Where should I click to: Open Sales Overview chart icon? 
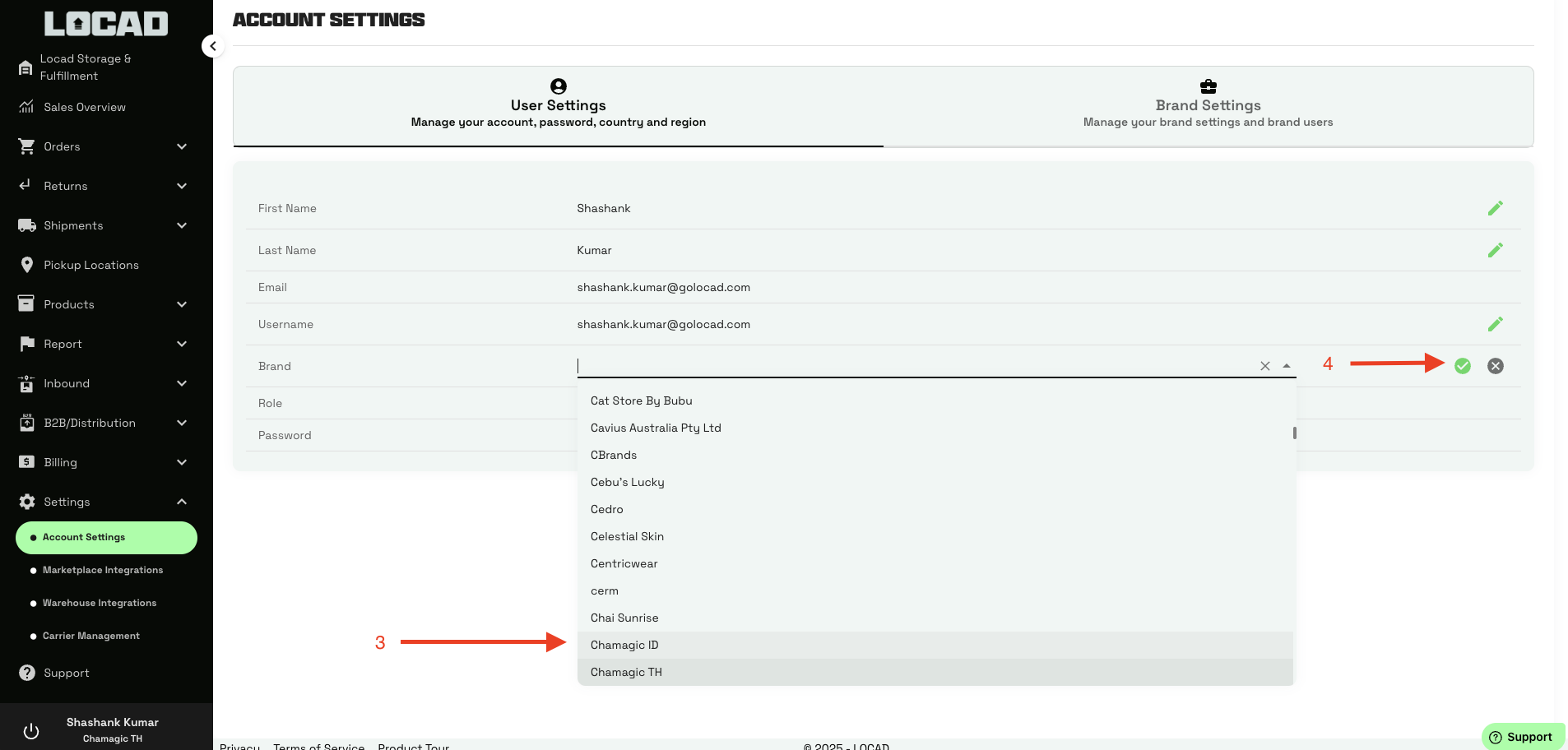[x=26, y=107]
